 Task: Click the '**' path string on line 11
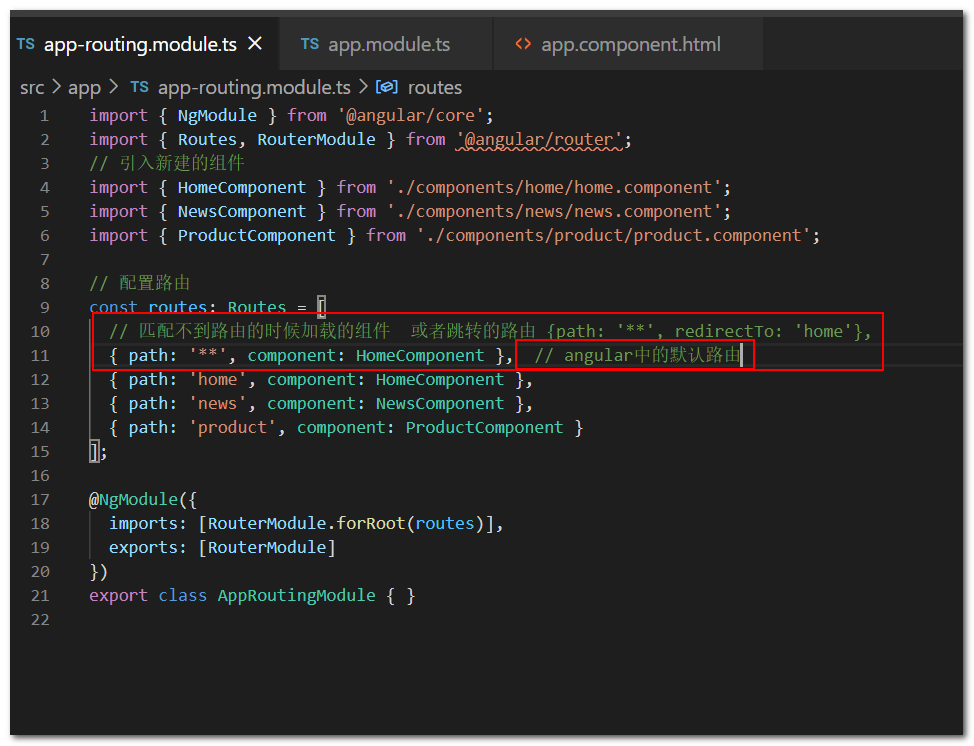tap(207, 355)
